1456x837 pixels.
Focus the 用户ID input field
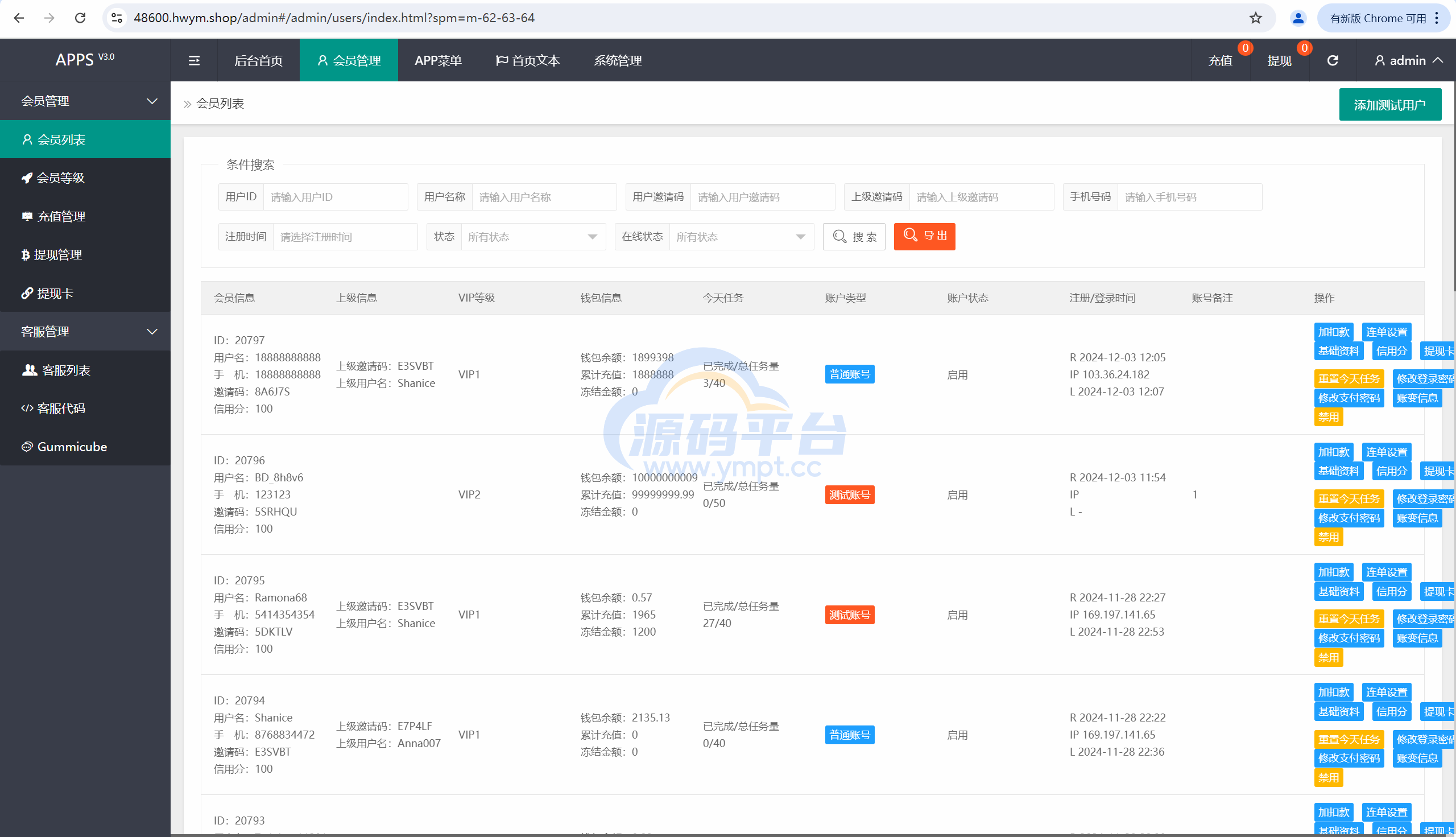tap(336, 197)
